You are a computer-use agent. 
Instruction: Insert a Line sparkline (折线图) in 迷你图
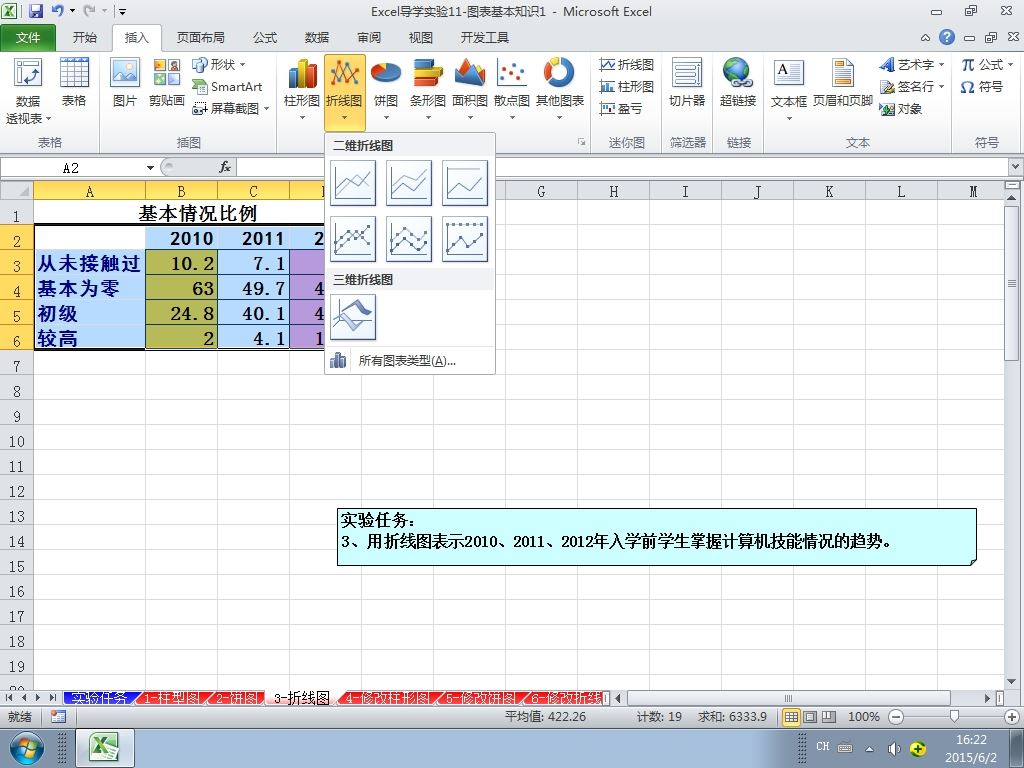(x=626, y=65)
